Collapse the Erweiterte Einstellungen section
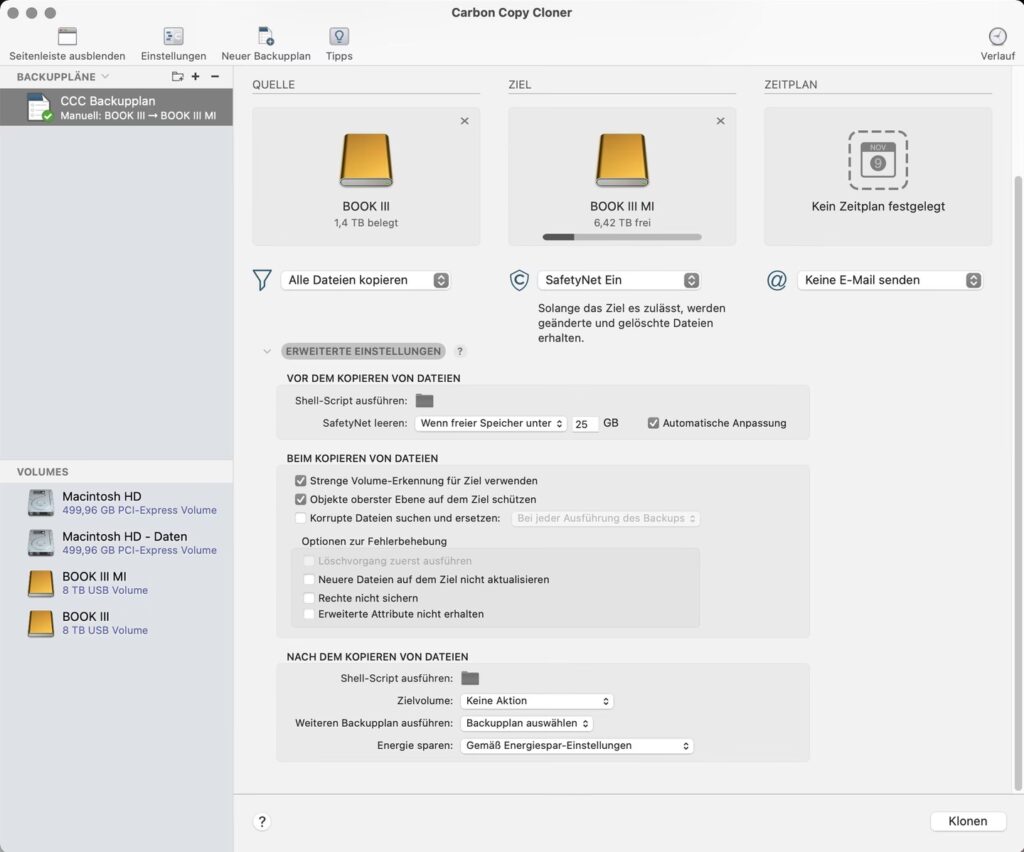This screenshot has height=852, width=1024. [267, 351]
